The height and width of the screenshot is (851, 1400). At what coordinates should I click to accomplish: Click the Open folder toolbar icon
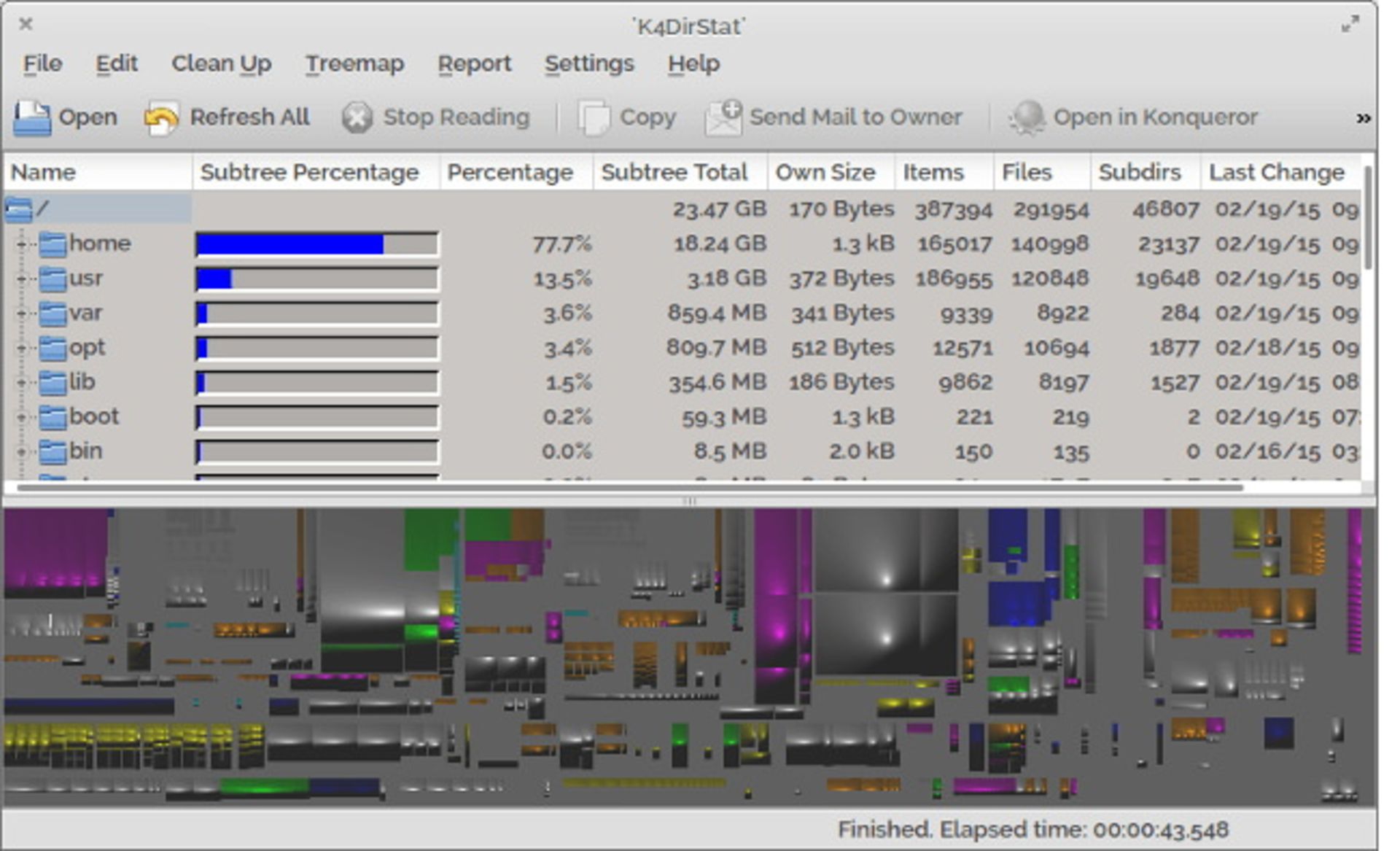click(31, 117)
